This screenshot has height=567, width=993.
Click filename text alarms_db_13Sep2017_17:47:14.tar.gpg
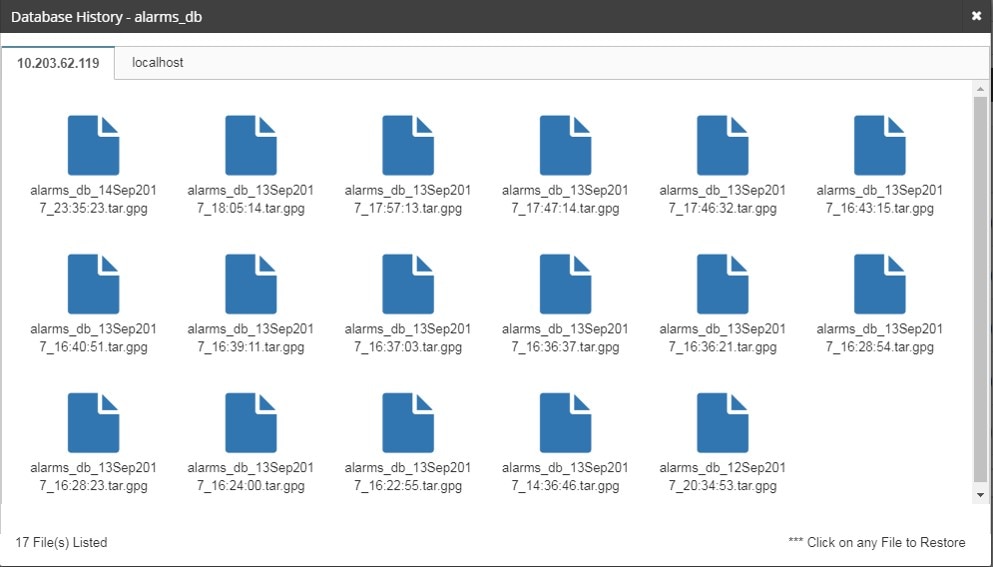click(565, 199)
